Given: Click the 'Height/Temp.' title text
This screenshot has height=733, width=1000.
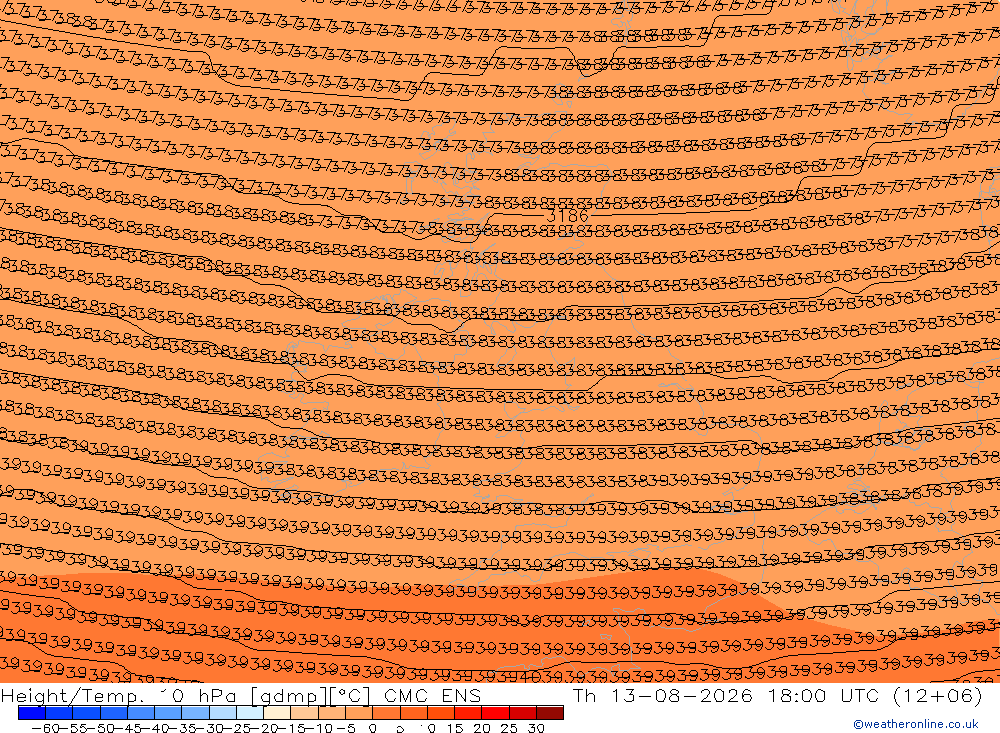Looking at the screenshot, I should click(x=73, y=695).
